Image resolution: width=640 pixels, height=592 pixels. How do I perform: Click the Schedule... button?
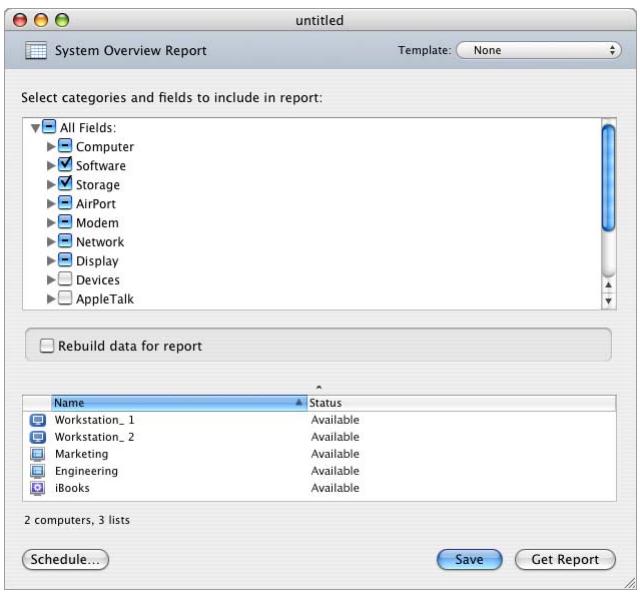[65, 559]
